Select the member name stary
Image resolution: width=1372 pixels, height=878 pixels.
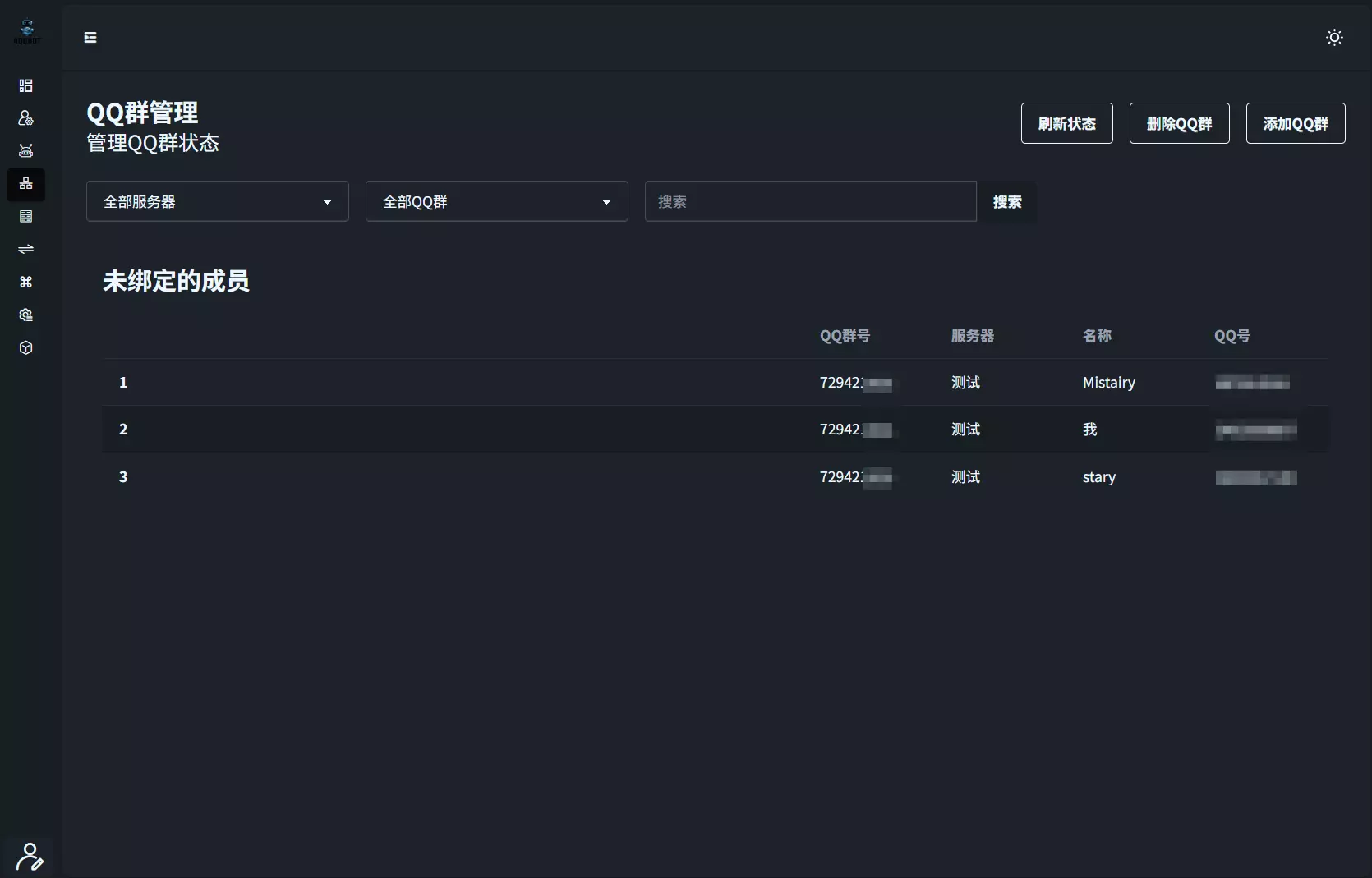[1099, 476]
